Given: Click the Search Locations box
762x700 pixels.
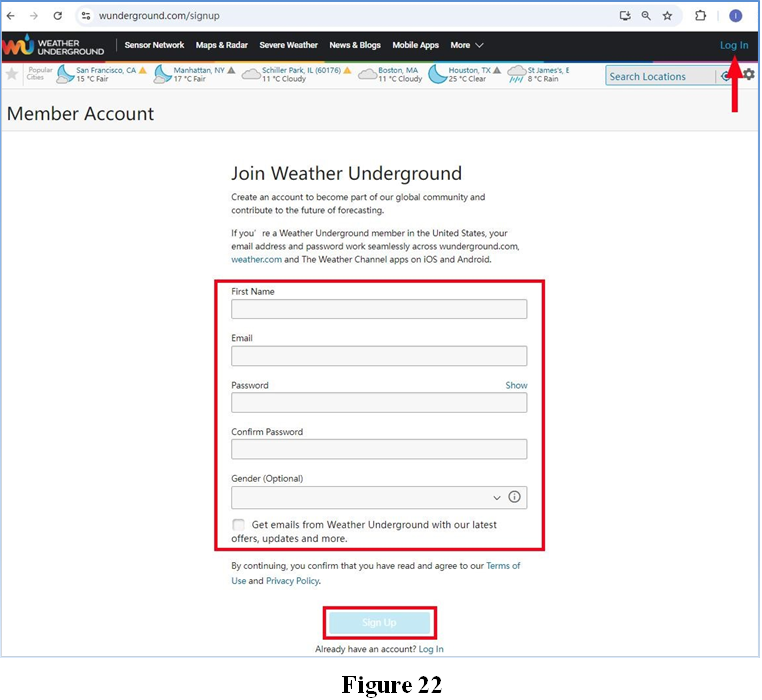Looking at the screenshot, I should coord(660,76).
